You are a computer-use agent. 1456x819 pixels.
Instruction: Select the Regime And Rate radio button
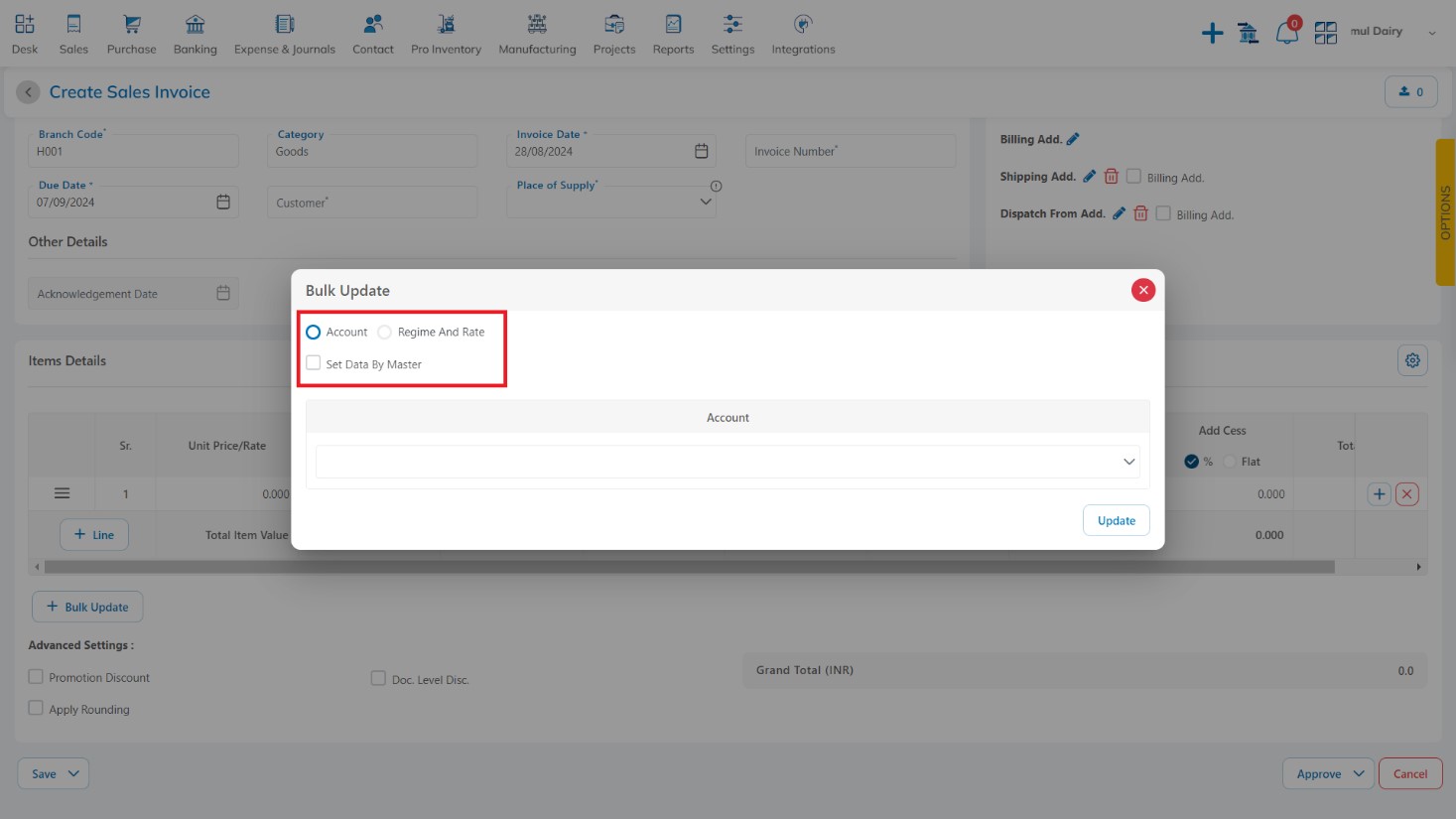coord(384,332)
